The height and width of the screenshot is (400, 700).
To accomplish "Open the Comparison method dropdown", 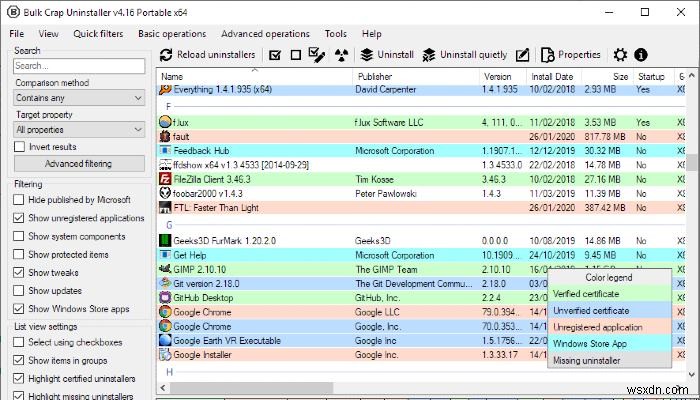I will (x=79, y=98).
